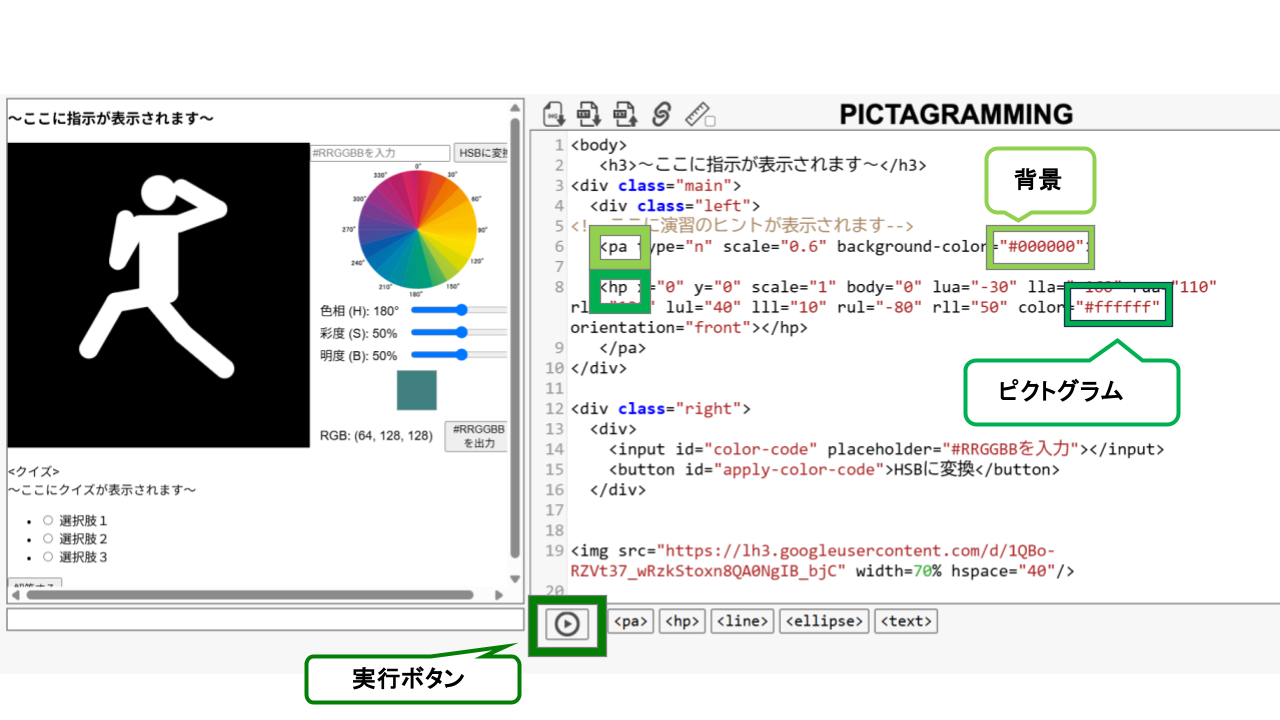This screenshot has height=720, width=1280.
Task: Toggle the checkbox beside the ruler icon
Action: pyautogui.click(x=711, y=122)
